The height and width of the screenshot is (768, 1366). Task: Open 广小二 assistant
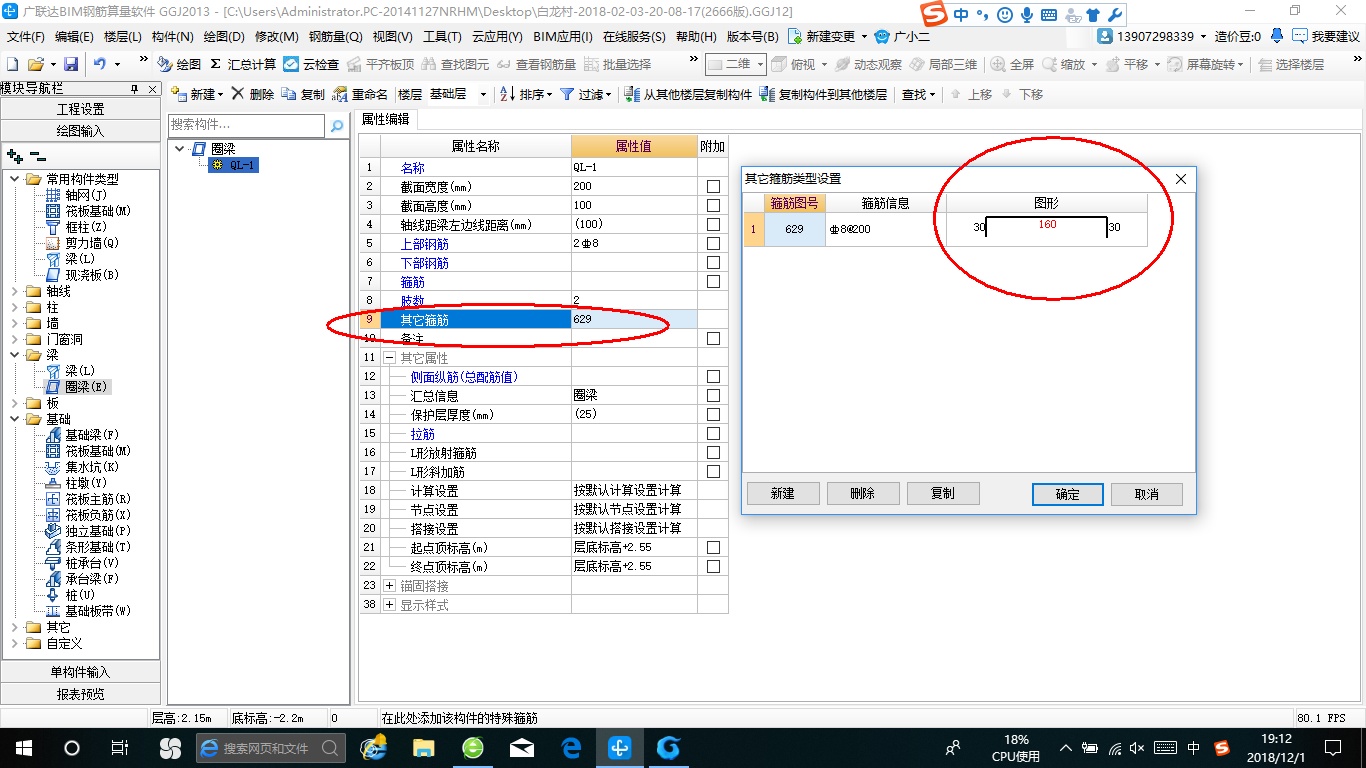point(903,36)
